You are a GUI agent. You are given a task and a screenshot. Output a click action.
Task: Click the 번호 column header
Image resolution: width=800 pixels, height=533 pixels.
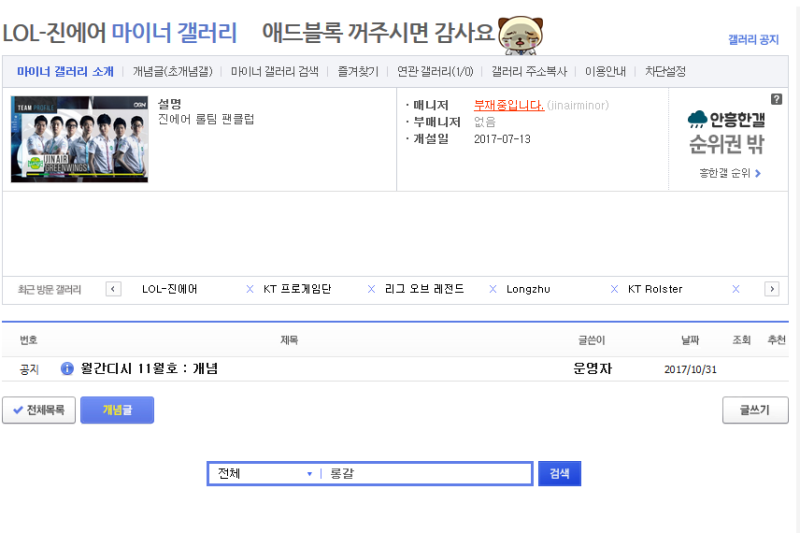pyautogui.click(x=29, y=340)
